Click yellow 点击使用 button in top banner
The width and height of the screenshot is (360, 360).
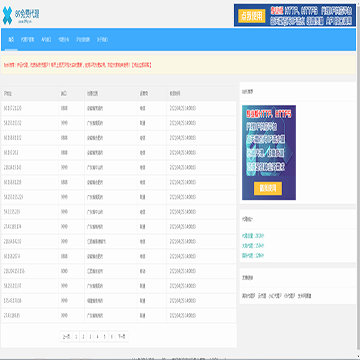point(252,16)
